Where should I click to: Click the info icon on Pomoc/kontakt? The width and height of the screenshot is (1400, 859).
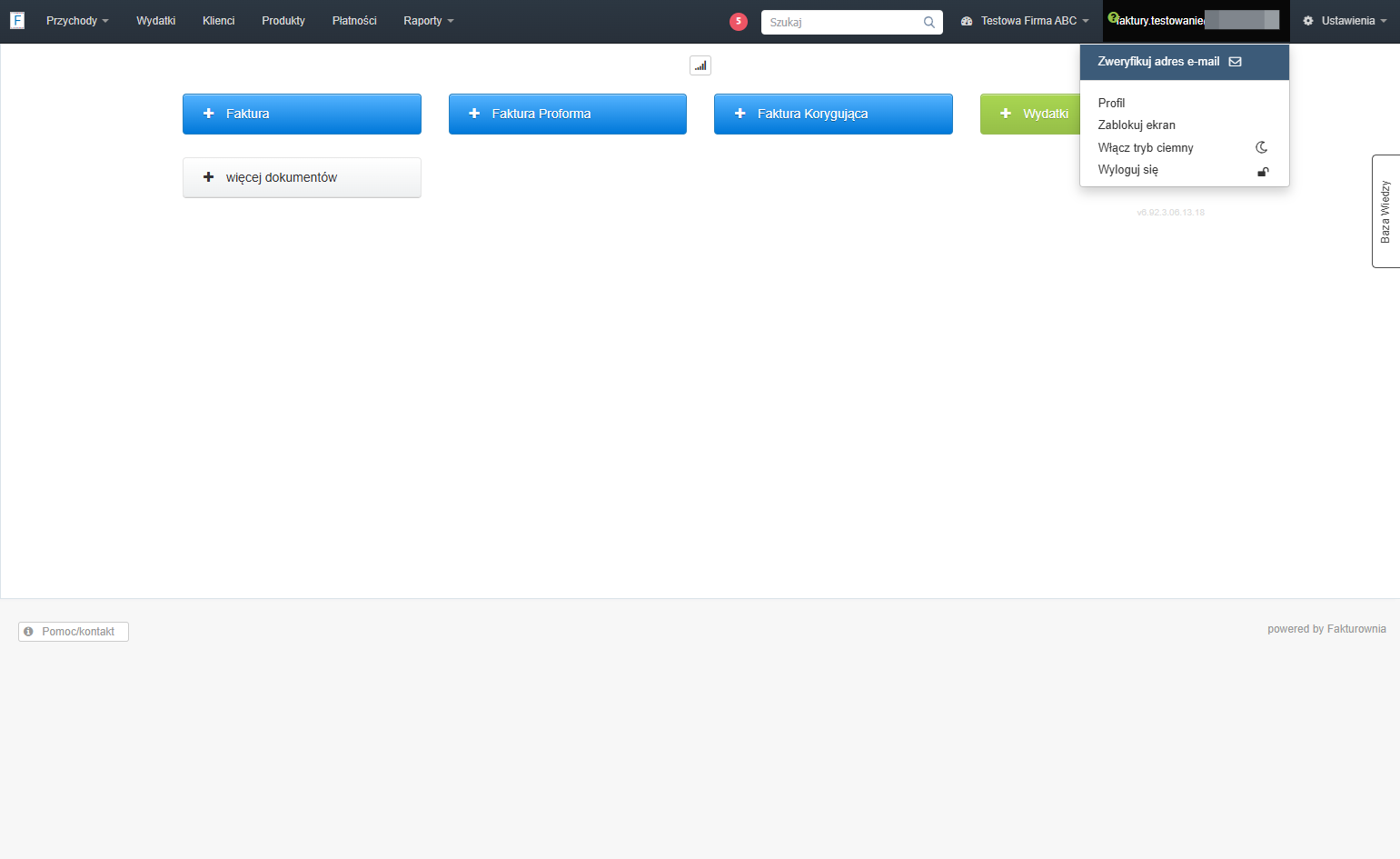tap(28, 632)
